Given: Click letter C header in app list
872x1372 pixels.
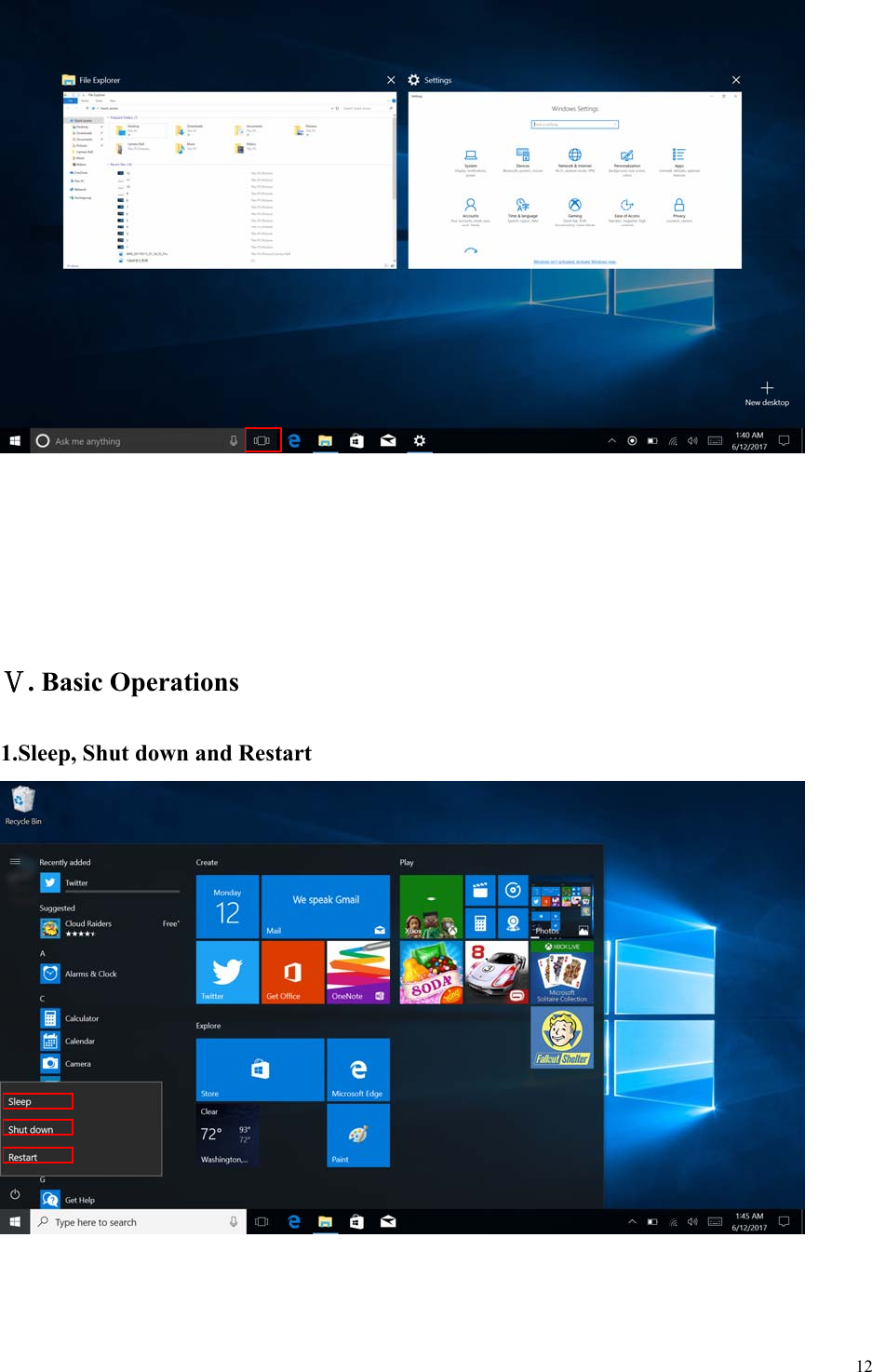Looking at the screenshot, I should click(43, 999).
